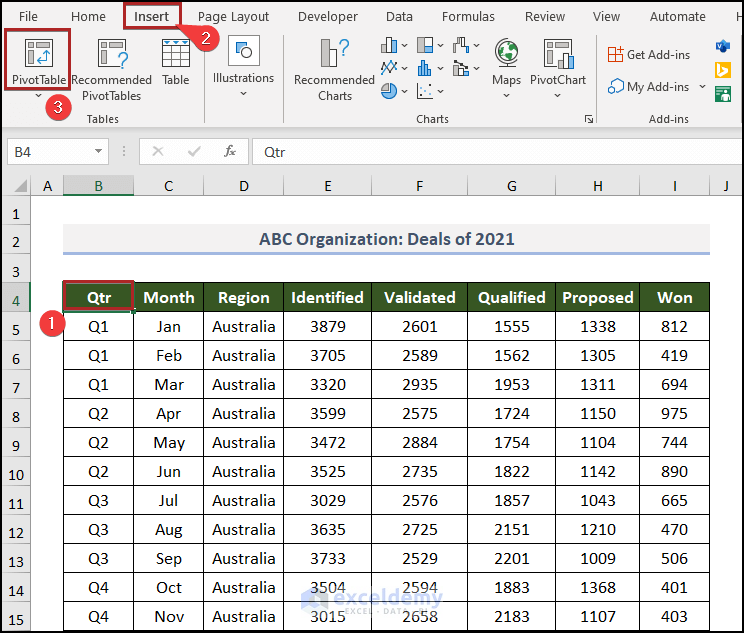This screenshot has width=744, height=633.
Task: Click the Bing Maps add-in icon
Action: click(x=722, y=69)
